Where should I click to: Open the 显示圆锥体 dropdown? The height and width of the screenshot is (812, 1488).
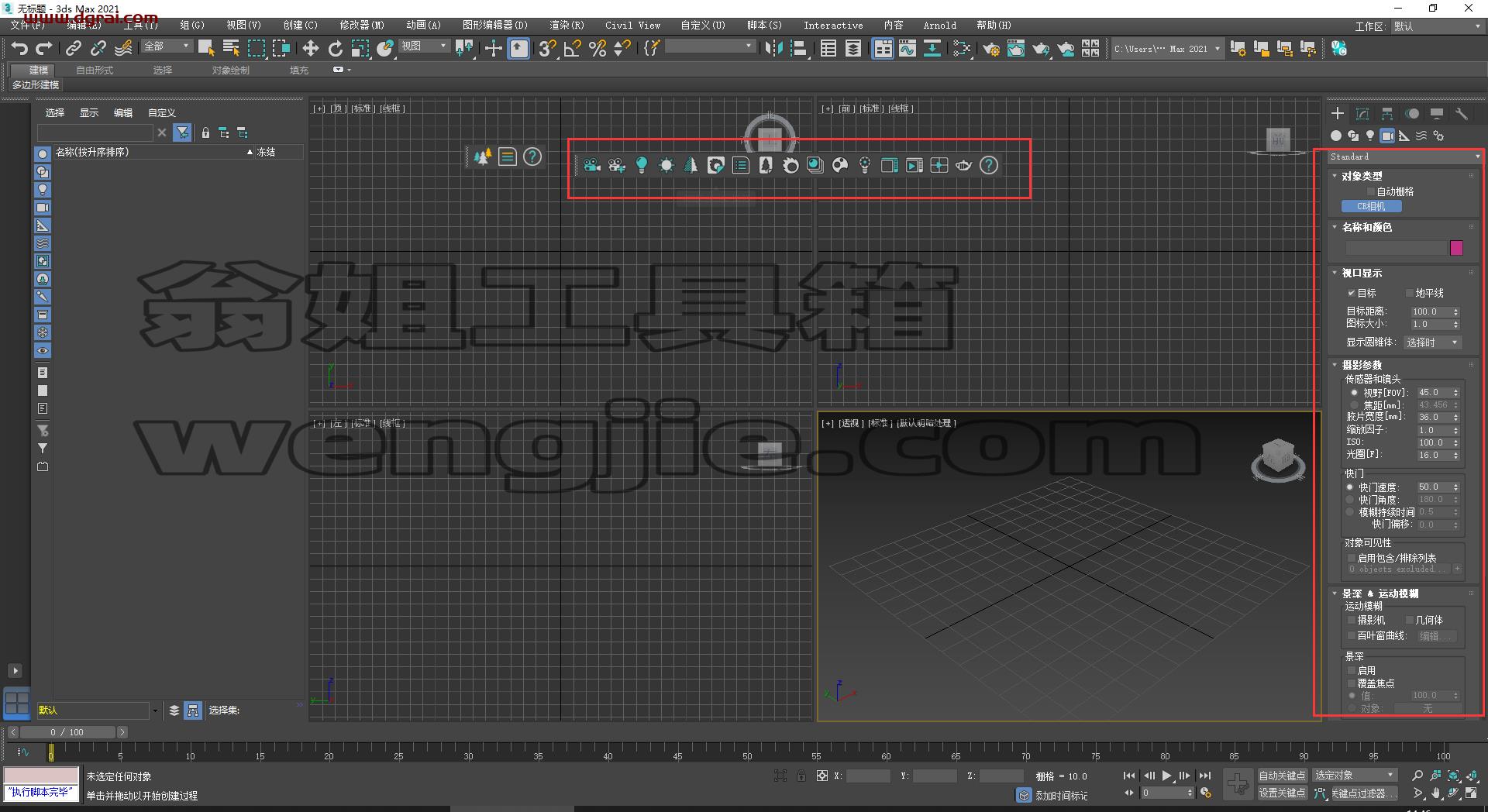pos(1433,342)
